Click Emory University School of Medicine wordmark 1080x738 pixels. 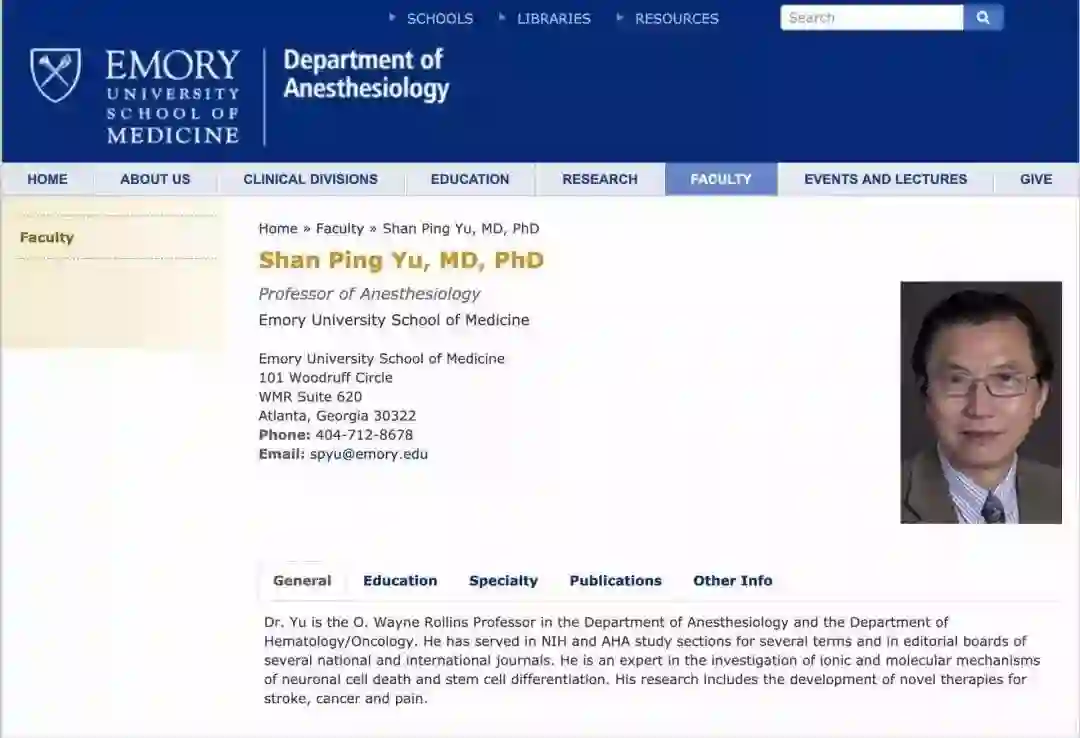coord(172,96)
